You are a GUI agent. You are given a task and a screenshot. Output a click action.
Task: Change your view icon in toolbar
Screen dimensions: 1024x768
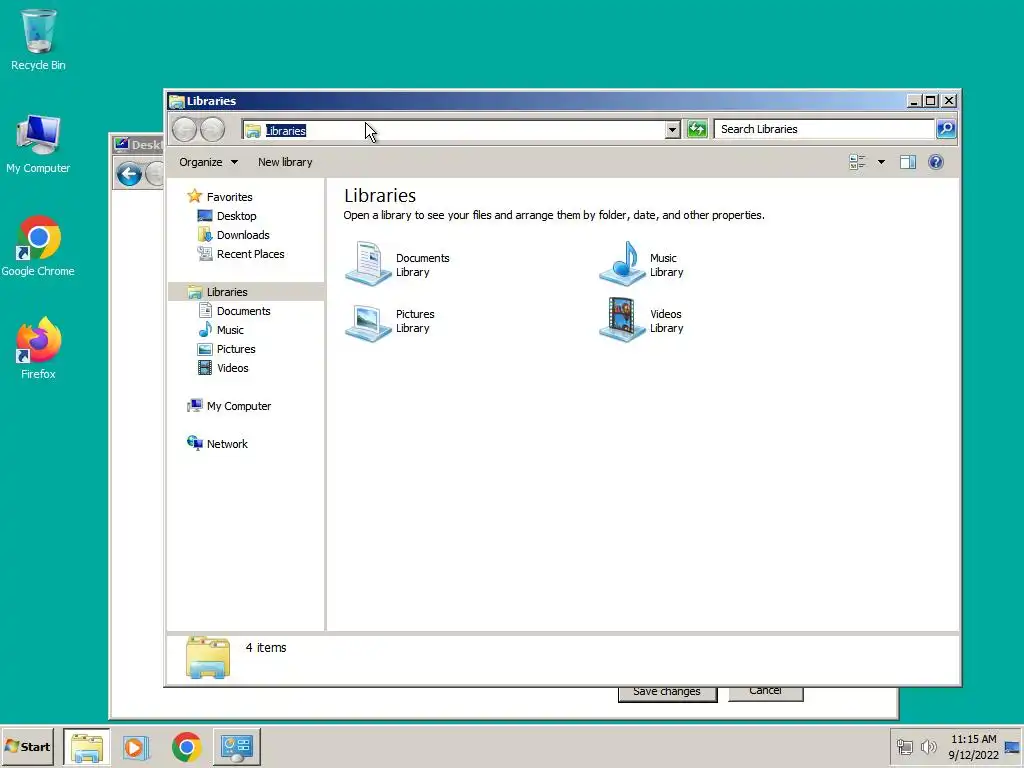(x=857, y=162)
